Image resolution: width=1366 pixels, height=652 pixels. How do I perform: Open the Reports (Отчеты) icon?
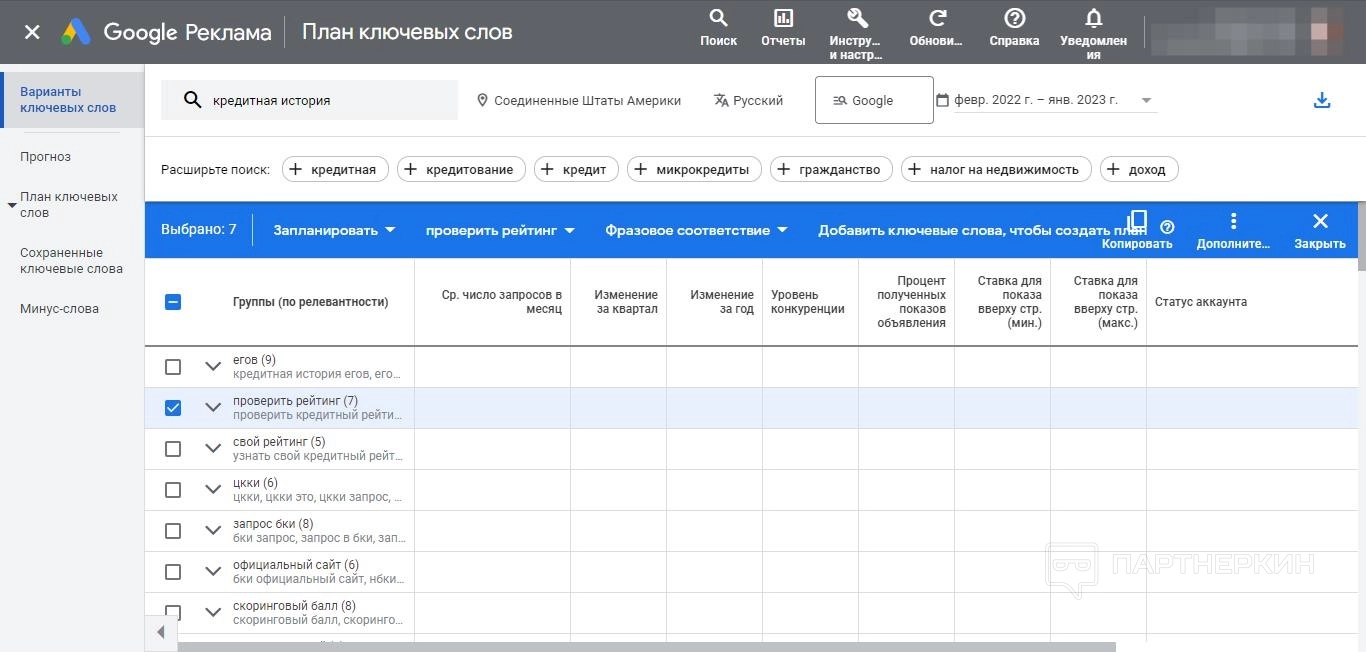coord(783,19)
